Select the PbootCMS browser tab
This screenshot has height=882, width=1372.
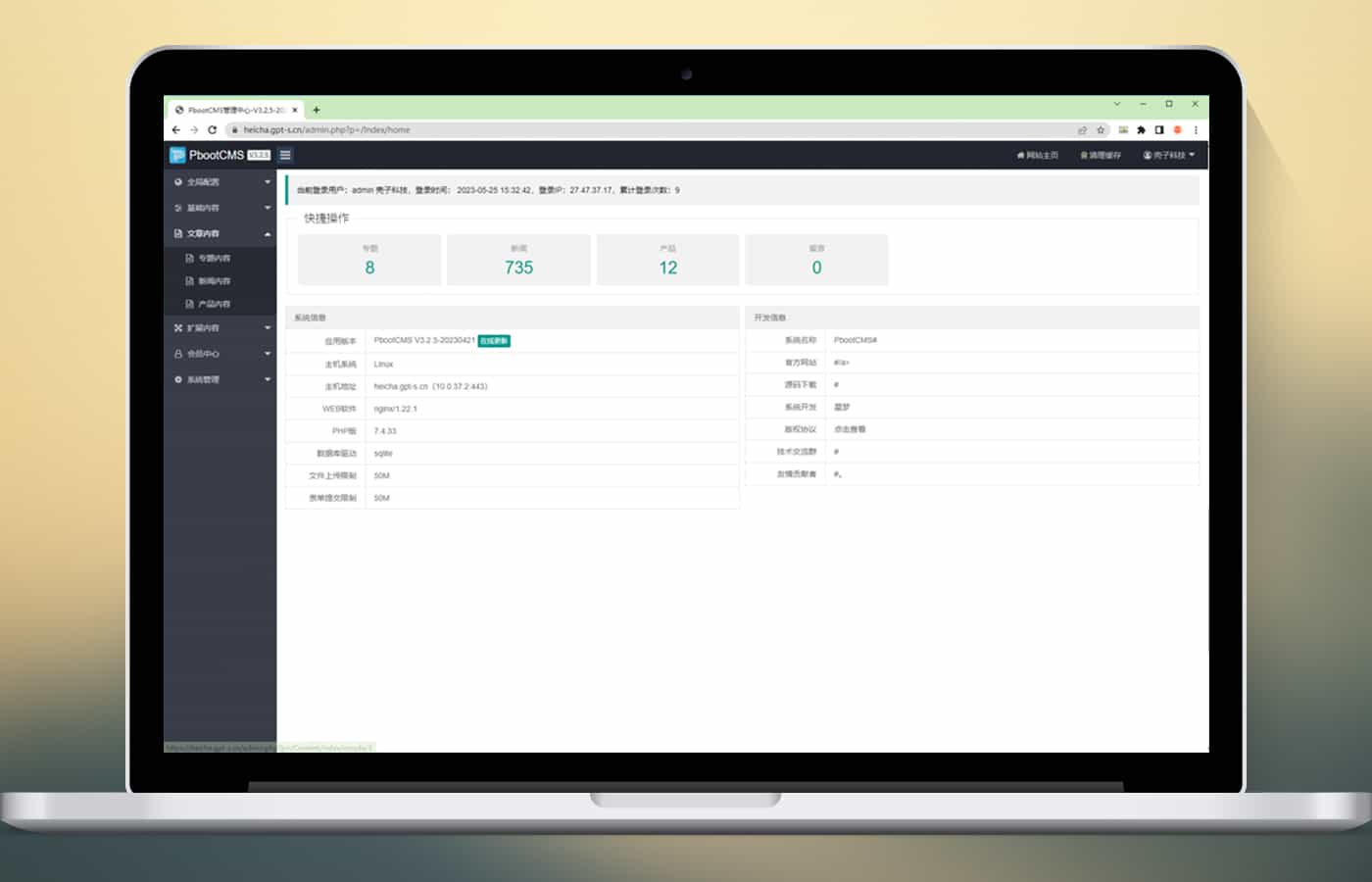tap(235, 110)
